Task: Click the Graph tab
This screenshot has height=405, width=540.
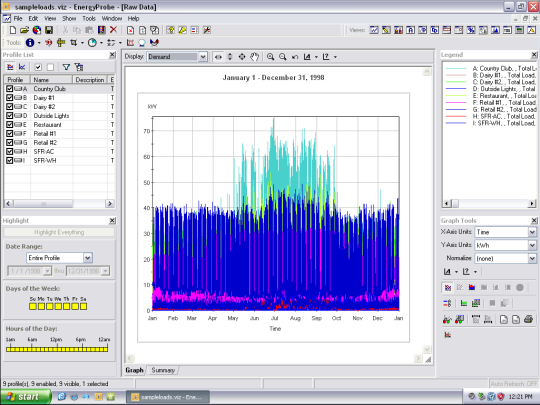Action: (x=134, y=370)
